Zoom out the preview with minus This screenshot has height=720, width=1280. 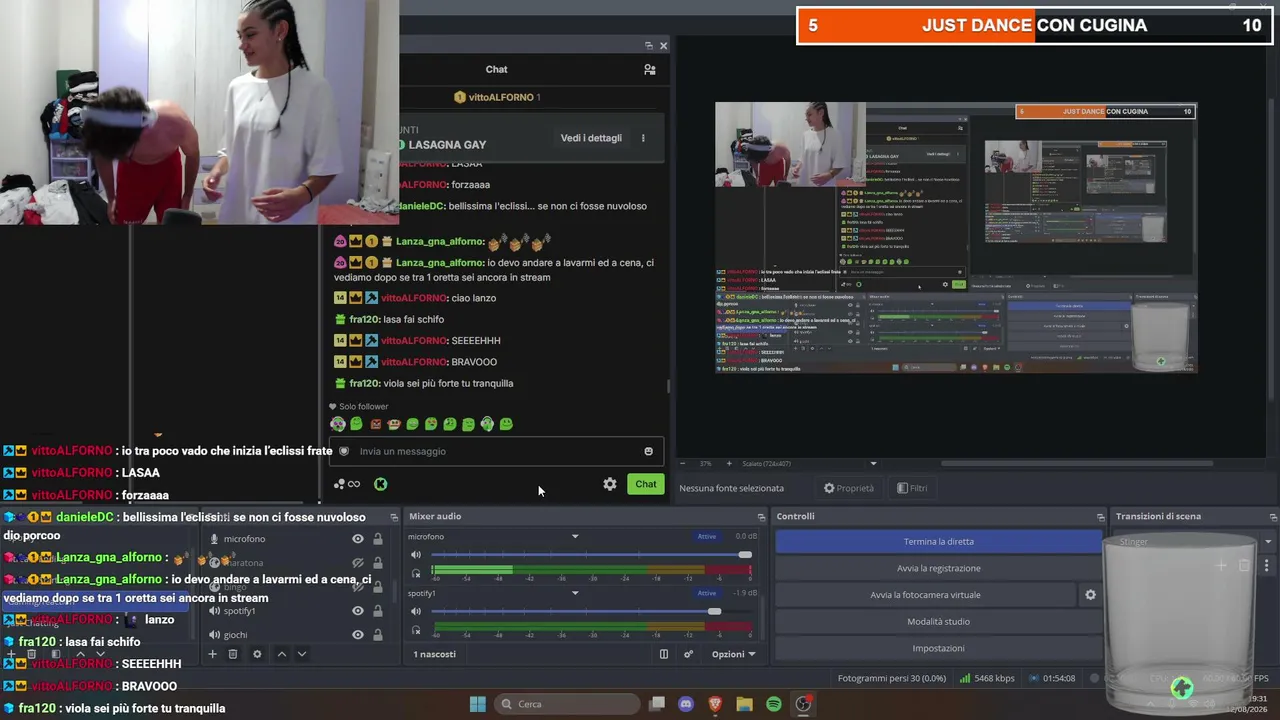(684, 464)
